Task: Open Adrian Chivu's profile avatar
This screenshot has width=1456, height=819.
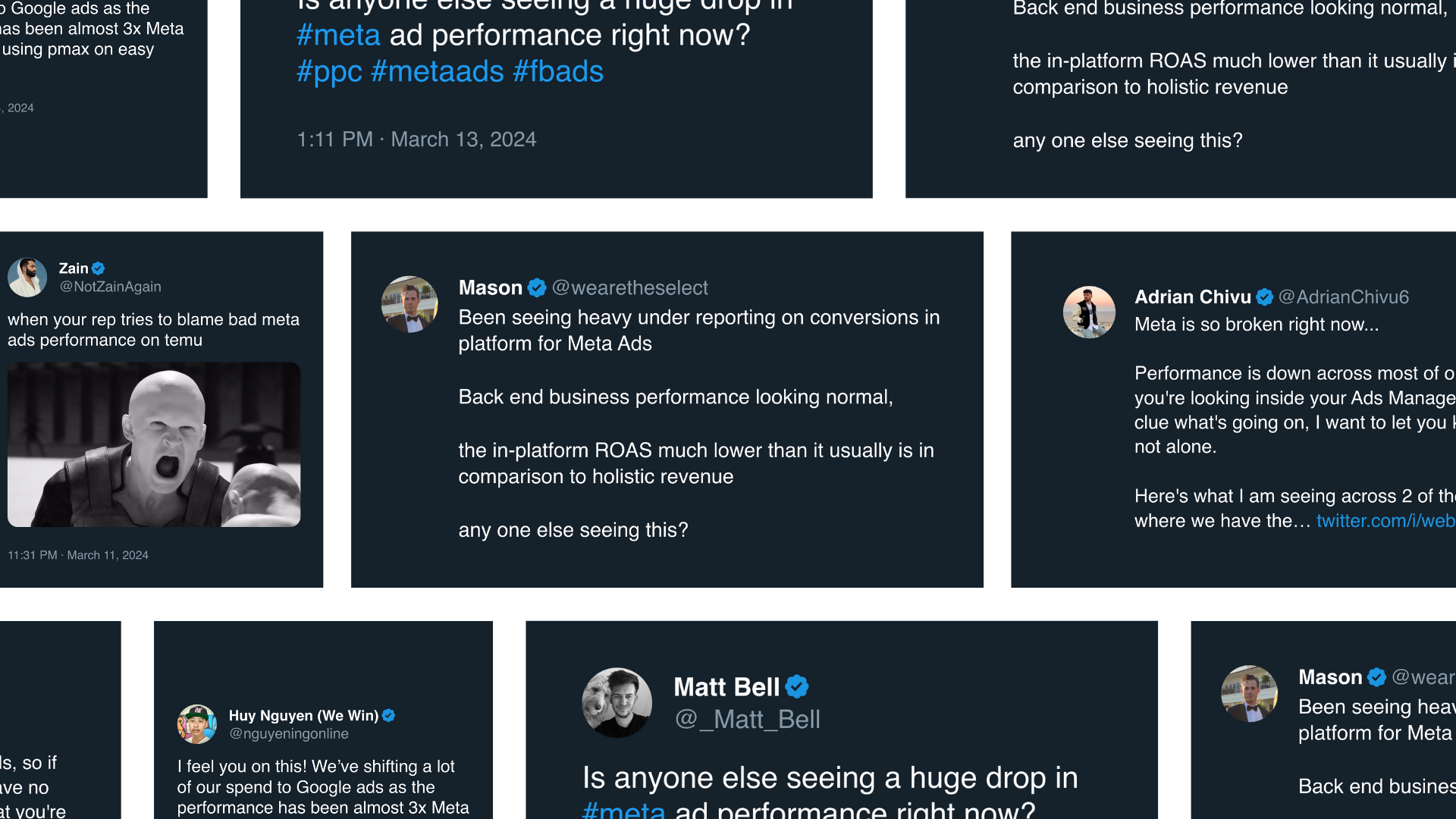Action: tap(1089, 312)
